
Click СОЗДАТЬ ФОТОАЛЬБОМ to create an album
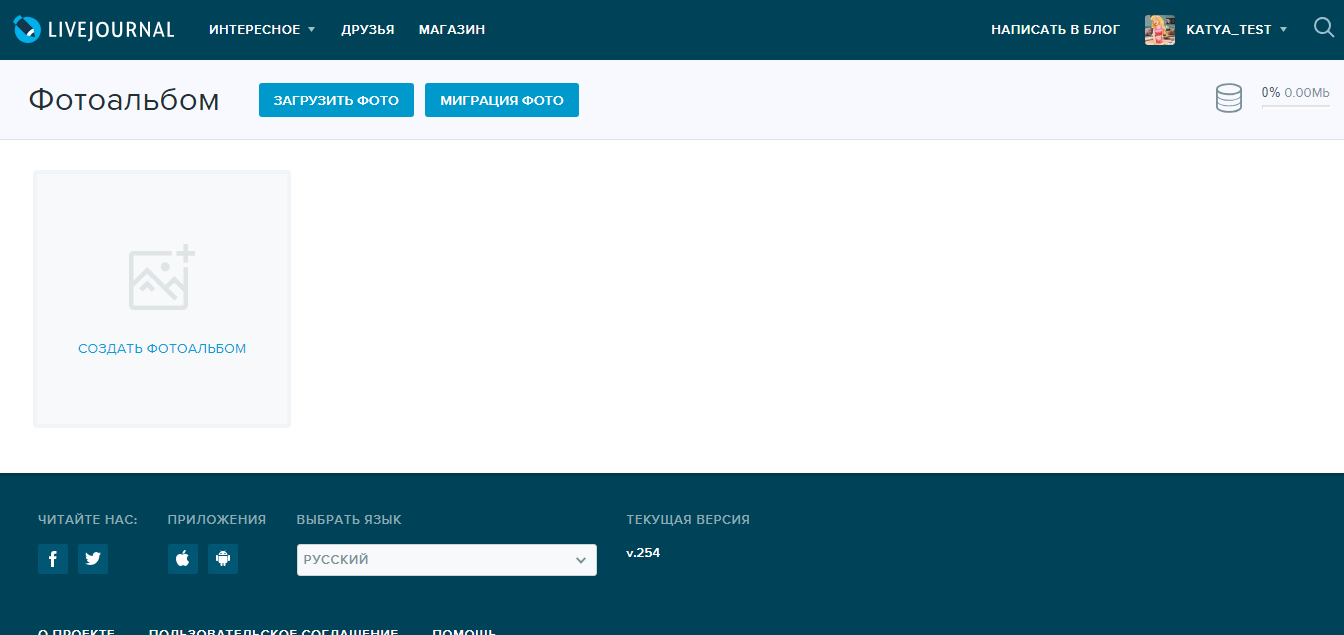161,348
